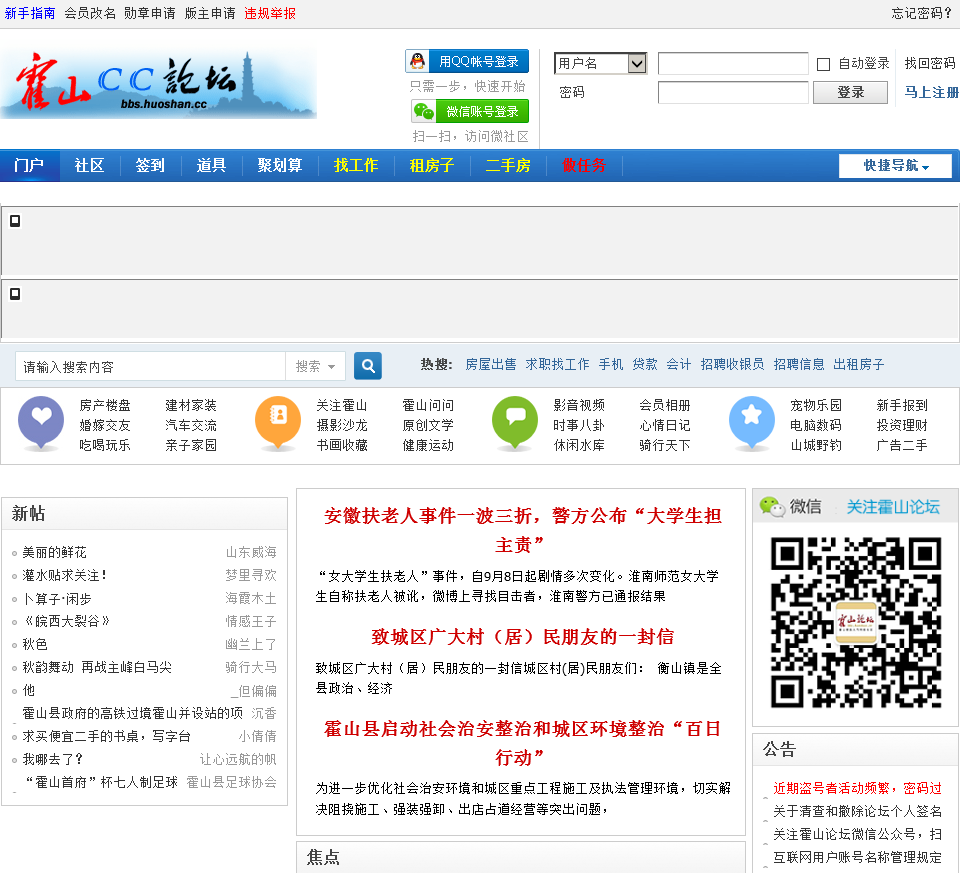Open the 二手房 navigation tab
This screenshot has width=960, height=873.
(x=508, y=165)
